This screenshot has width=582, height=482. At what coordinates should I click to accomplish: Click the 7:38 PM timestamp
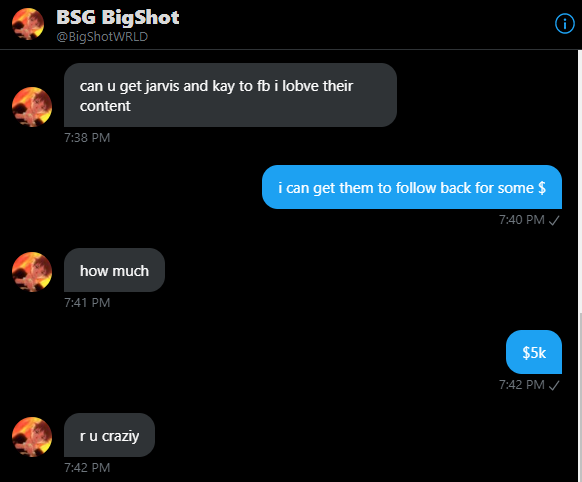pyautogui.click(x=87, y=138)
